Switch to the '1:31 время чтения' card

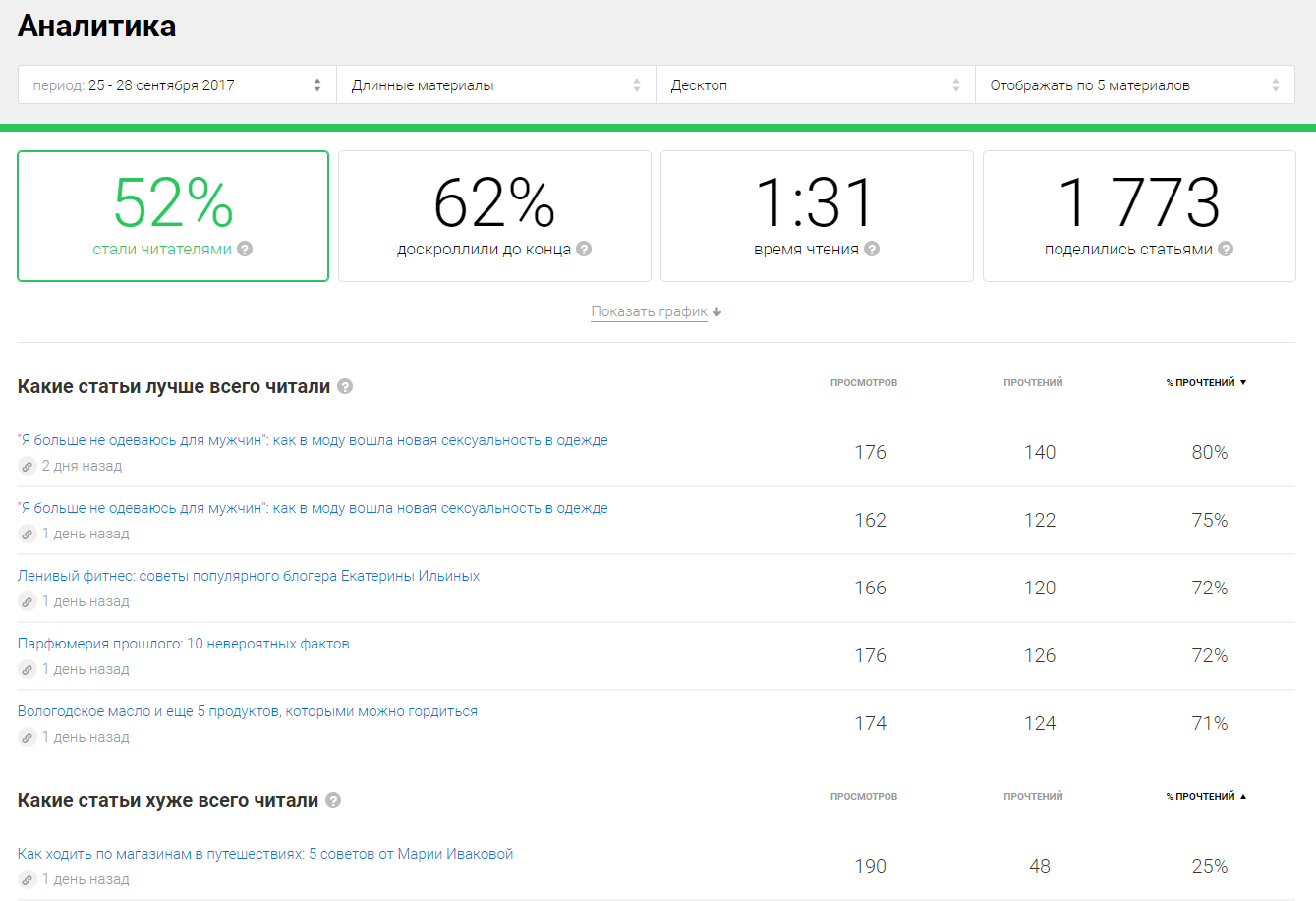[817, 216]
